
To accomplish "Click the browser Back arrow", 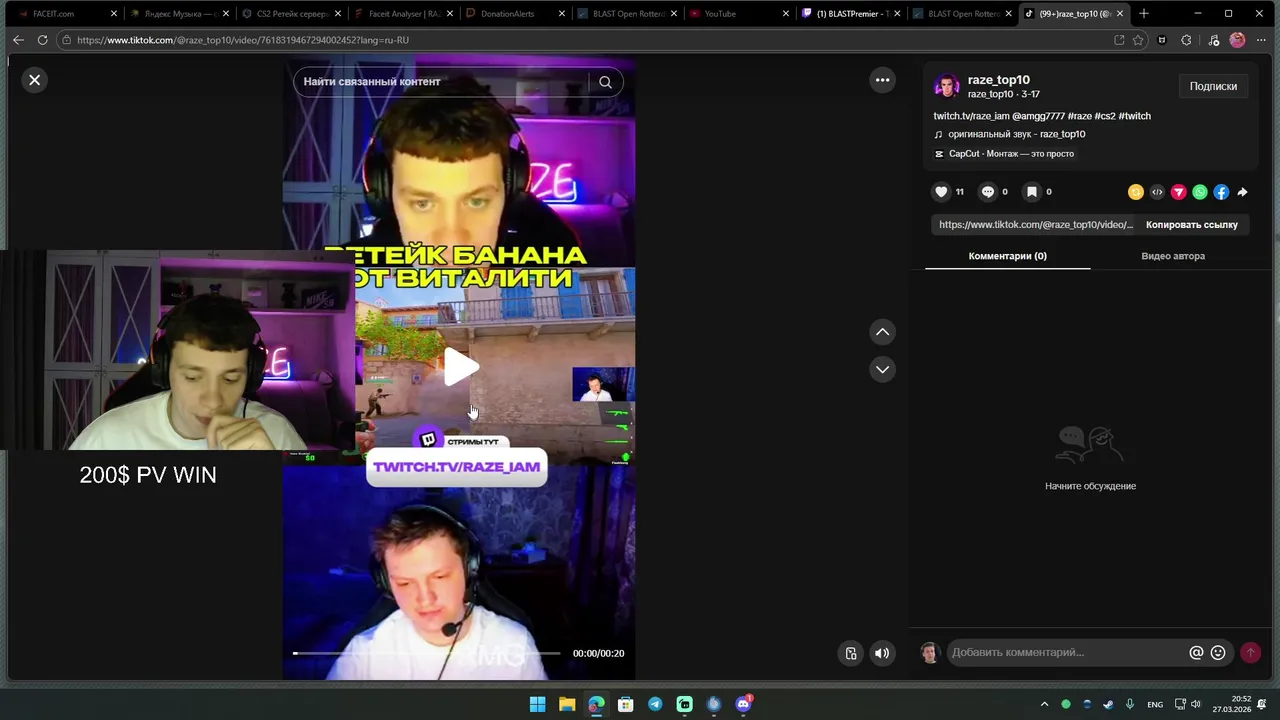I will [x=18, y=40].
